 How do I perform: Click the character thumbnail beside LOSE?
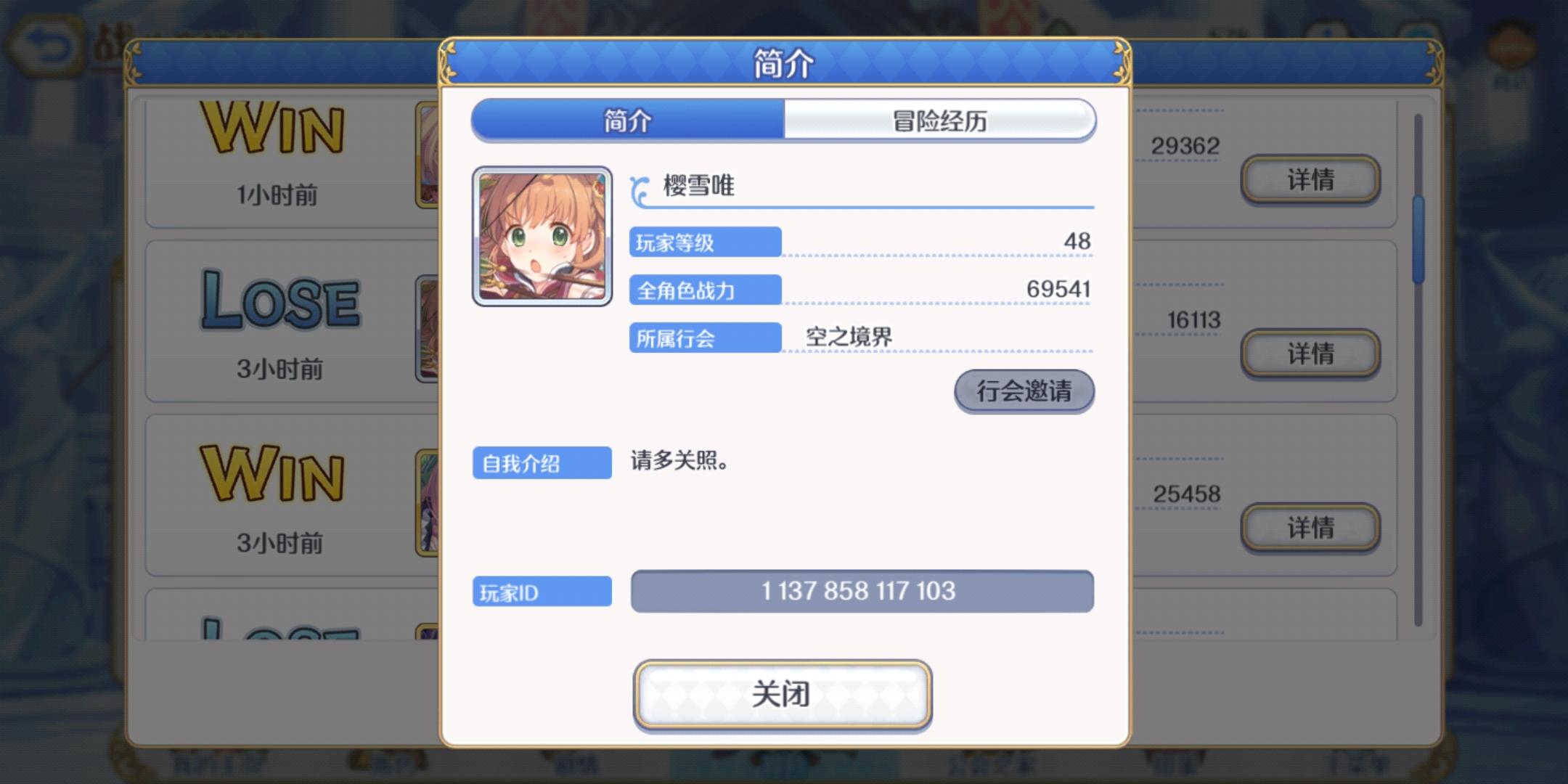tap(428, 328)
